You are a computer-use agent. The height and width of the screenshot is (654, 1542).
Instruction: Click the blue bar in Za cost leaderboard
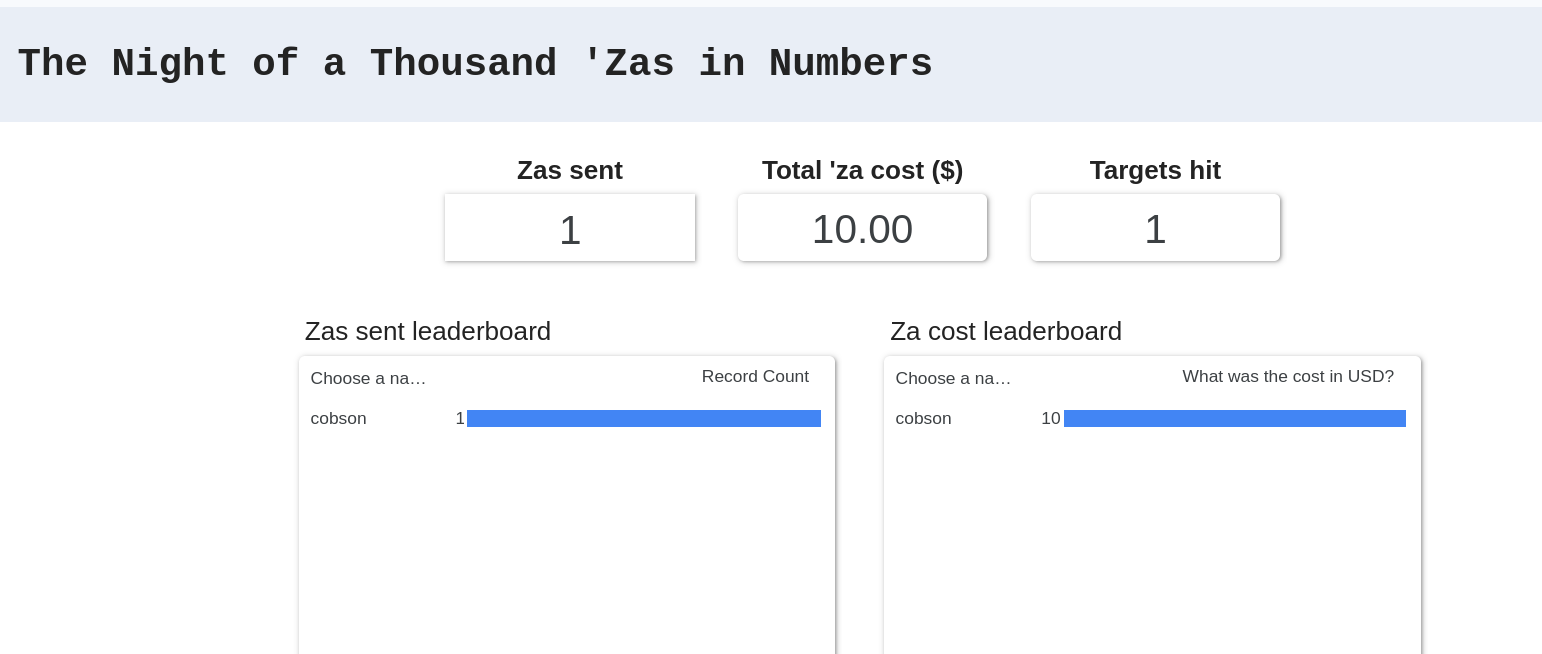pos(1234,419)
